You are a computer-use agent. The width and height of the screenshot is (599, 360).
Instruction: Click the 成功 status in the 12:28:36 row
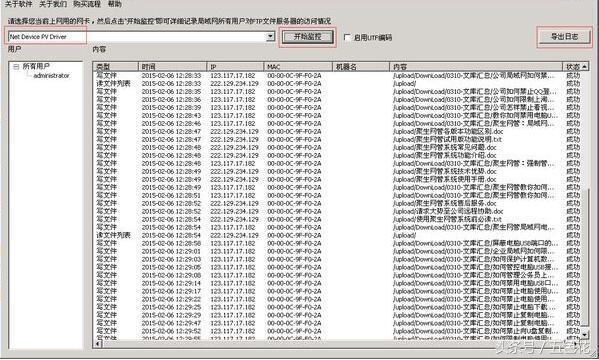click(573, 100)
